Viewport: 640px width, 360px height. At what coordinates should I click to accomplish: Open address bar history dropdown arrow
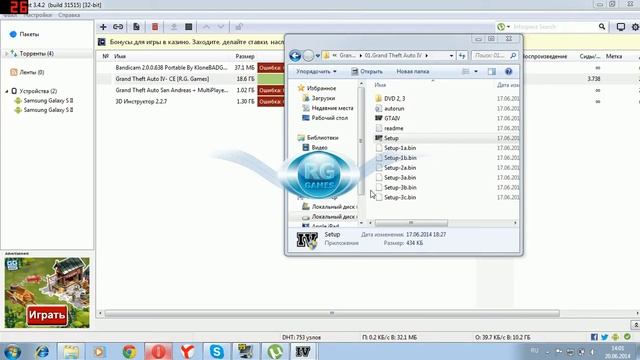(451, 56)
